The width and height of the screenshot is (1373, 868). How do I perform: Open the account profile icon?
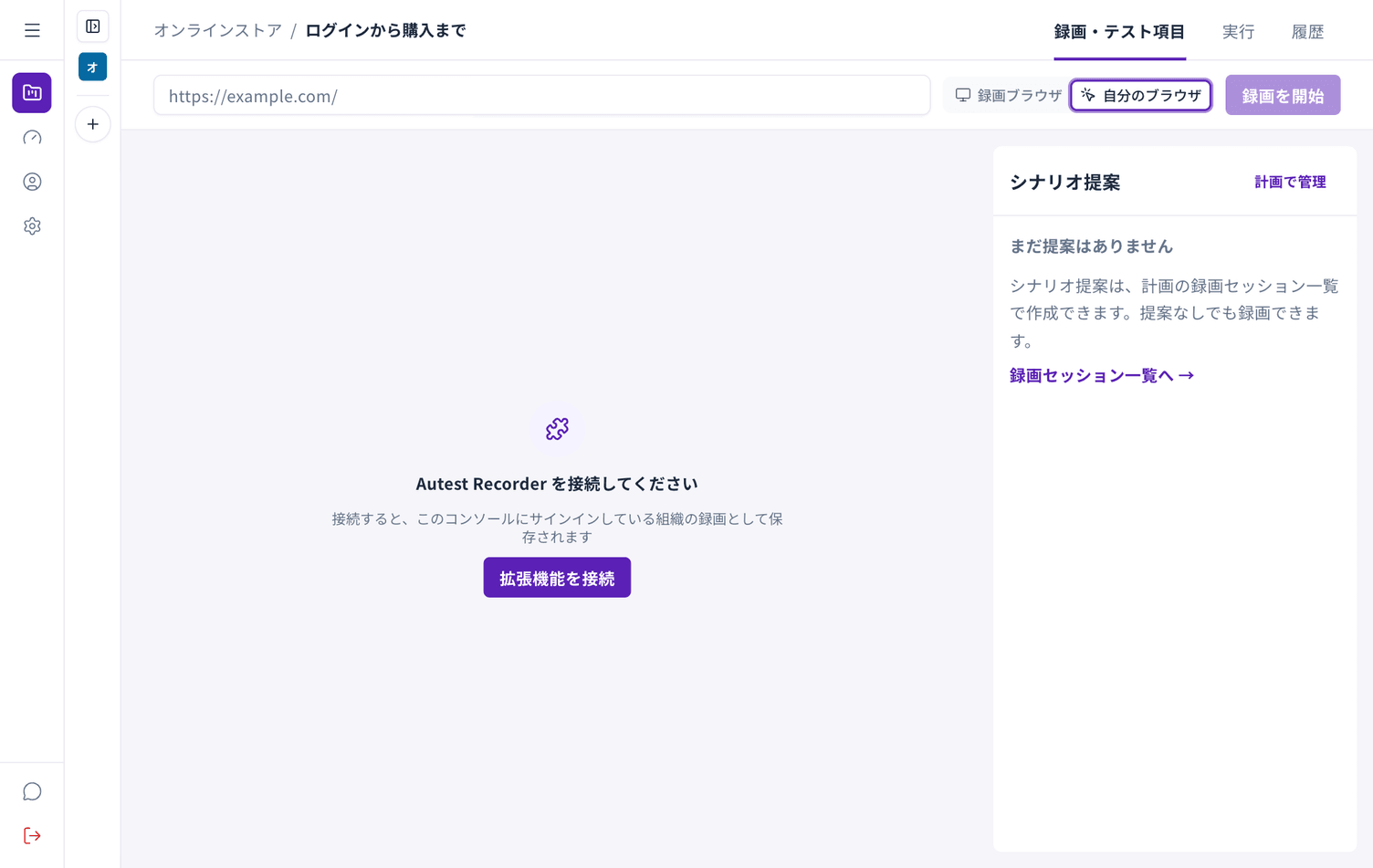pos(32,182)
